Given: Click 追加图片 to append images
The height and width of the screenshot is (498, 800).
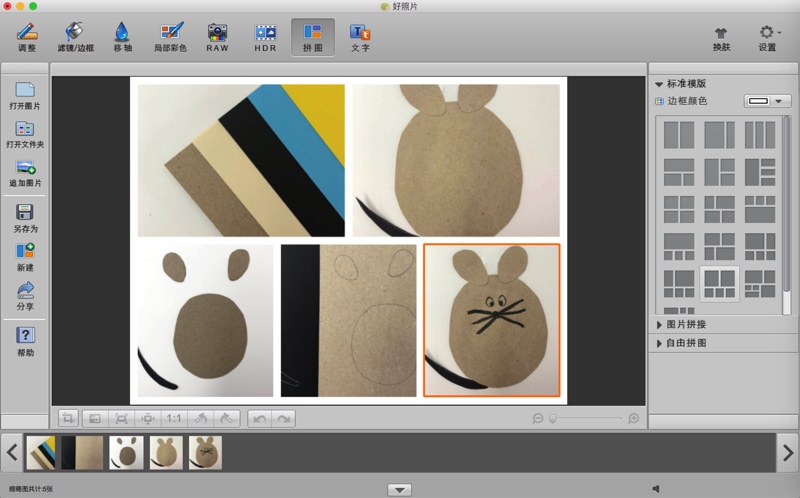Looking at the screenshot, I should [x=24, y=173].
